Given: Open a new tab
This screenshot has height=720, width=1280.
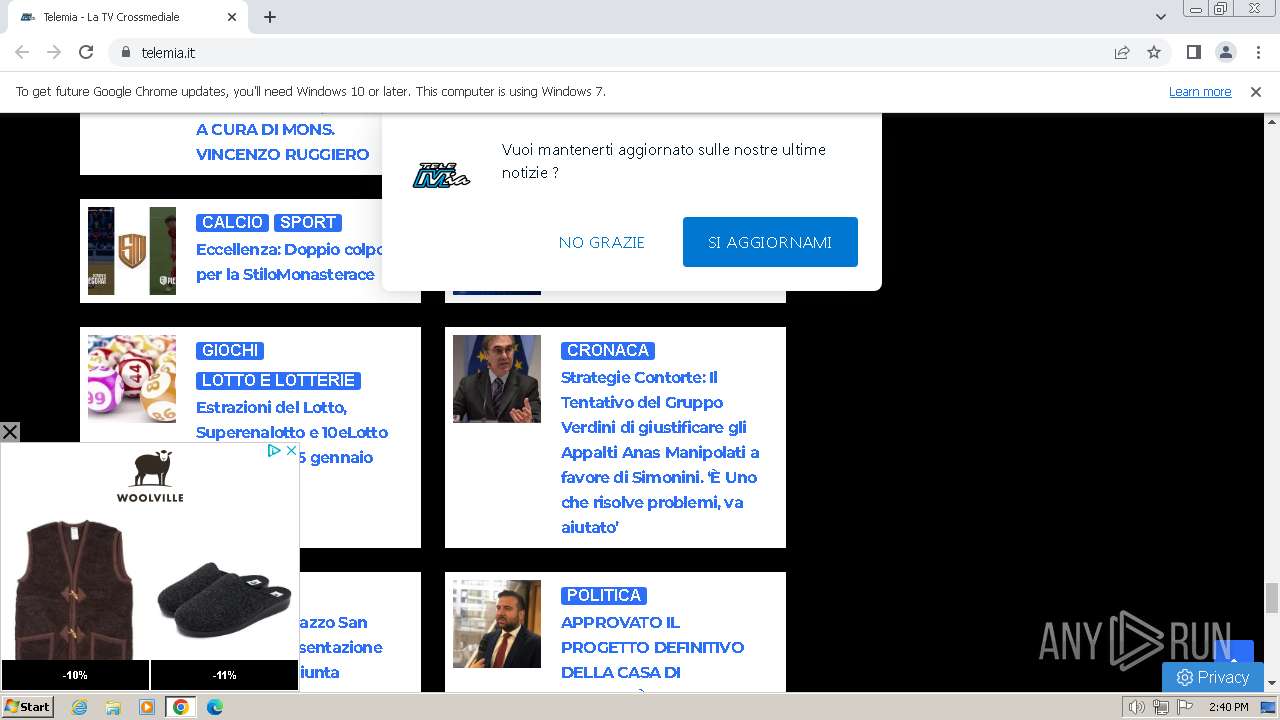Looking at the screenshot, I should point(270,17).
